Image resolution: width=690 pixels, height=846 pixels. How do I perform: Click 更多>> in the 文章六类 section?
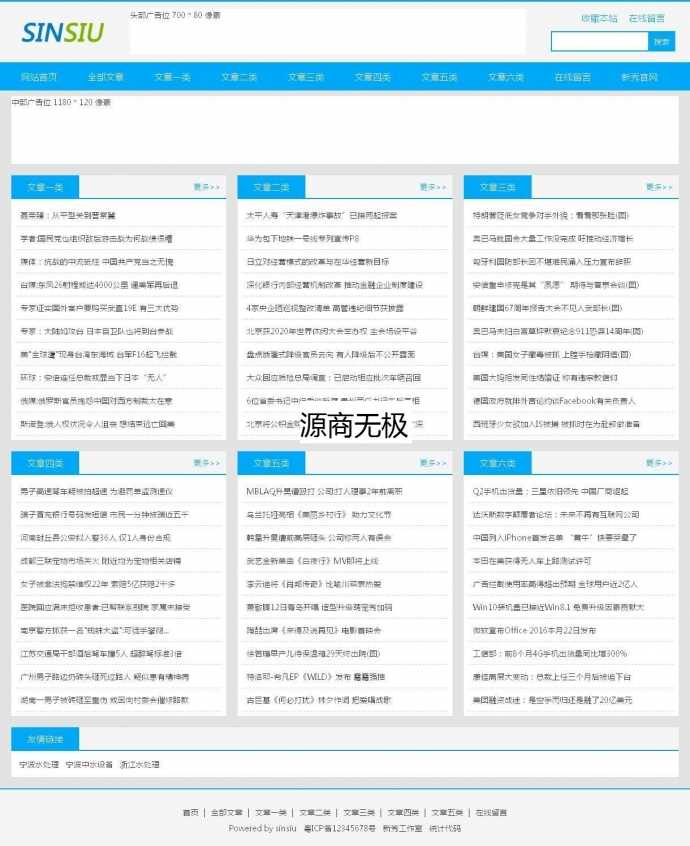[659, 463]
